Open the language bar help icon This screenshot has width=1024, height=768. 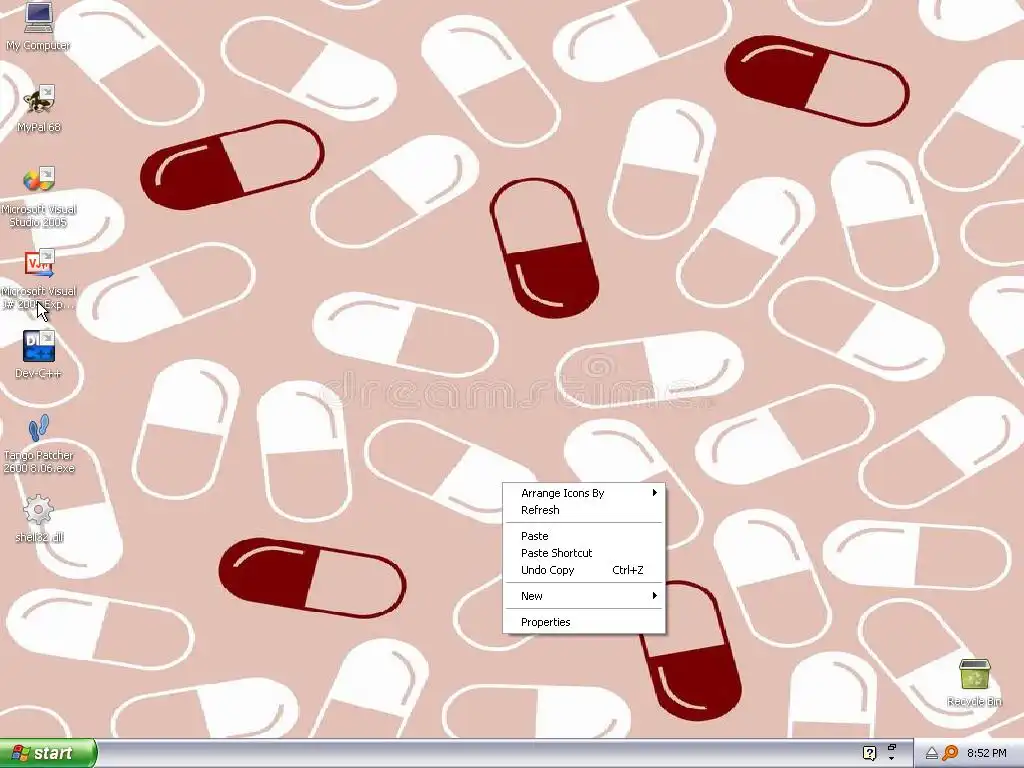click(869, 753)
